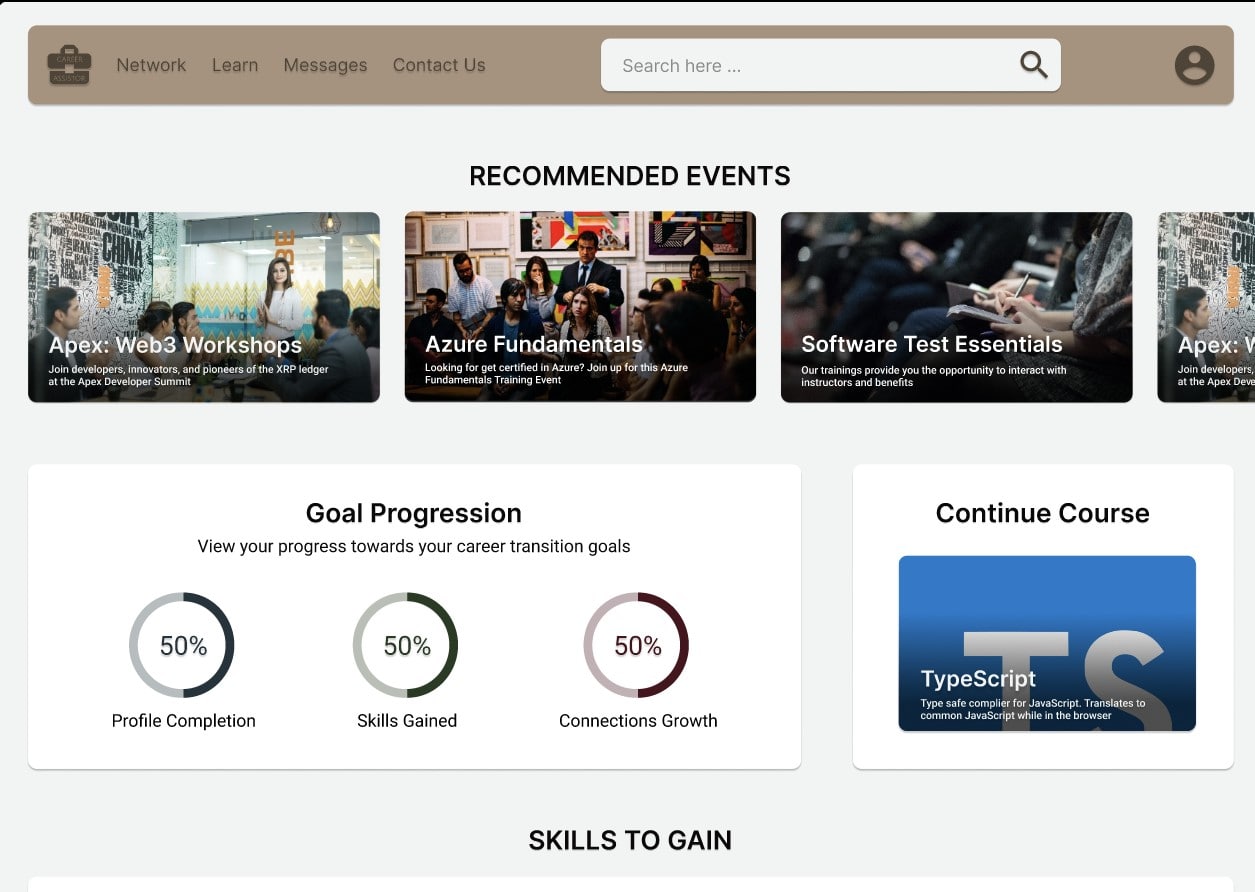Image resolution: width=1255 pixels, height=892 pixels.
Task: Click the 'Skills Gained' label
Action: pos(407,721)
